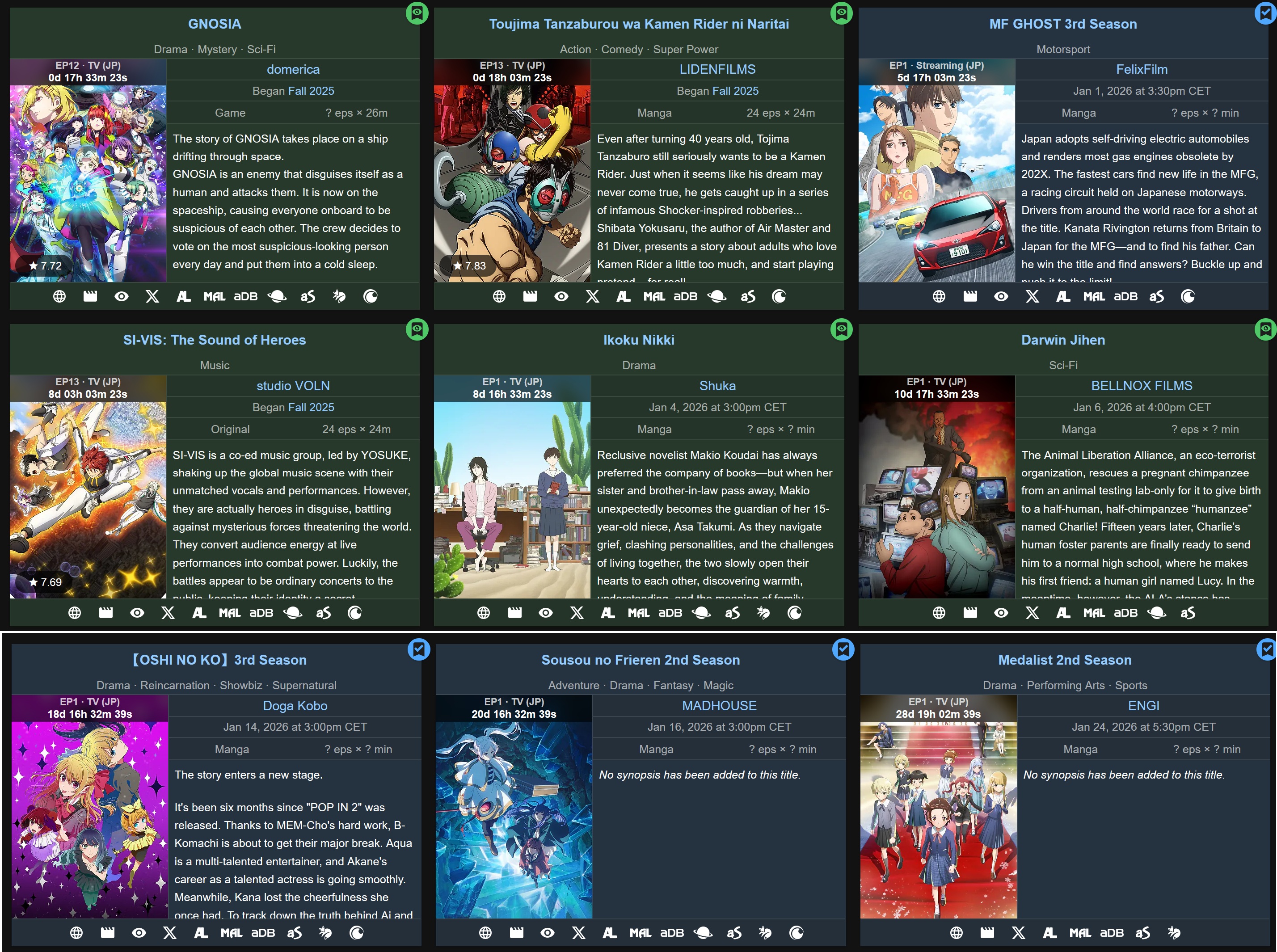
Task: Click Fall 2025 season link under domerica
Action: [x=311, y=90]
